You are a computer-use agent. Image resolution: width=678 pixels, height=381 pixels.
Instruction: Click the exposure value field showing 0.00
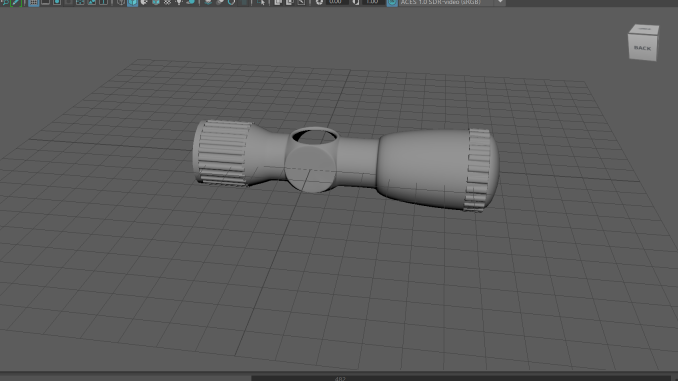tap(337, 2)
